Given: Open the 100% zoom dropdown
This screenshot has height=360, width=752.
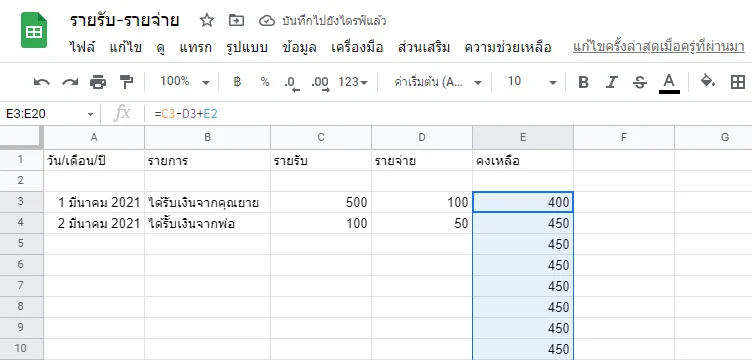Looking at the screenshot, I should [x=185, y=82].
